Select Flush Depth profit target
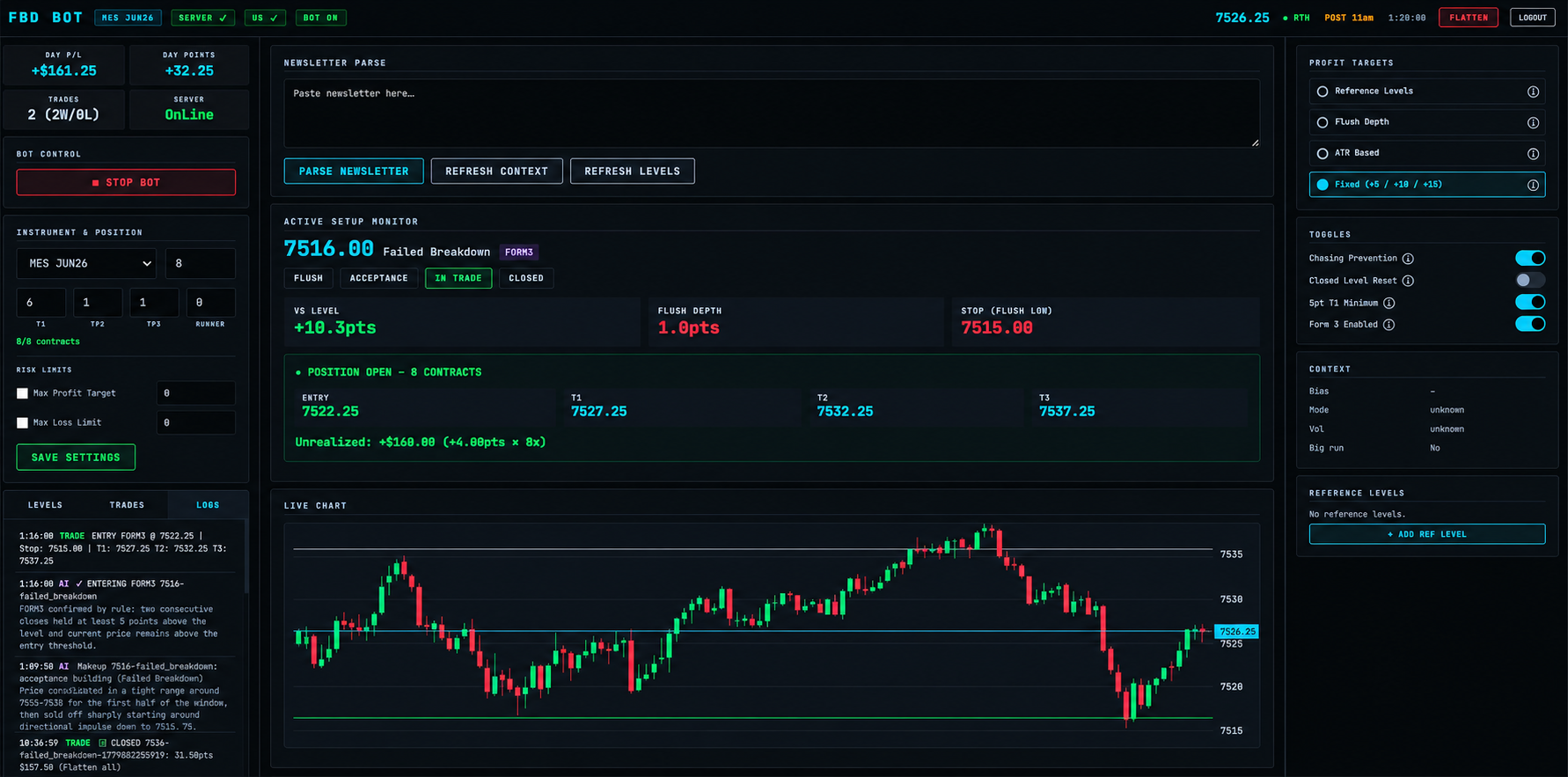Viewport: 1568px width, 777px height. (x=1426, y=122)
